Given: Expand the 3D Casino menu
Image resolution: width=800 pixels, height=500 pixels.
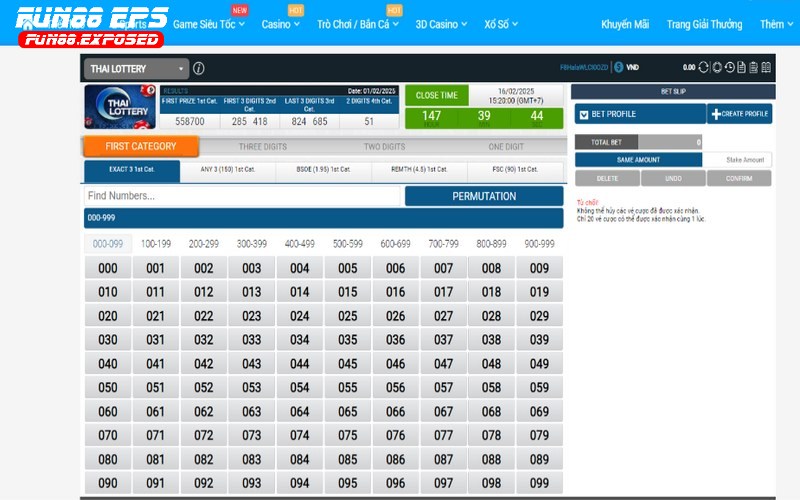Looking at the screenshot, I should point(441,24).
